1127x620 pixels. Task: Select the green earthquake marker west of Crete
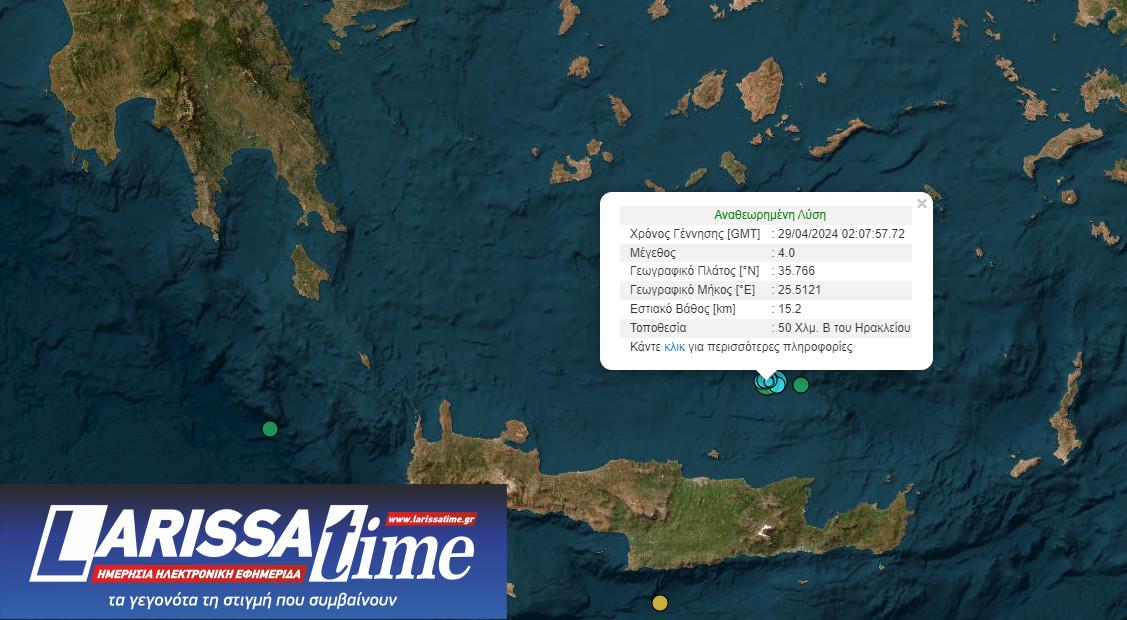[x=269, y=429]
